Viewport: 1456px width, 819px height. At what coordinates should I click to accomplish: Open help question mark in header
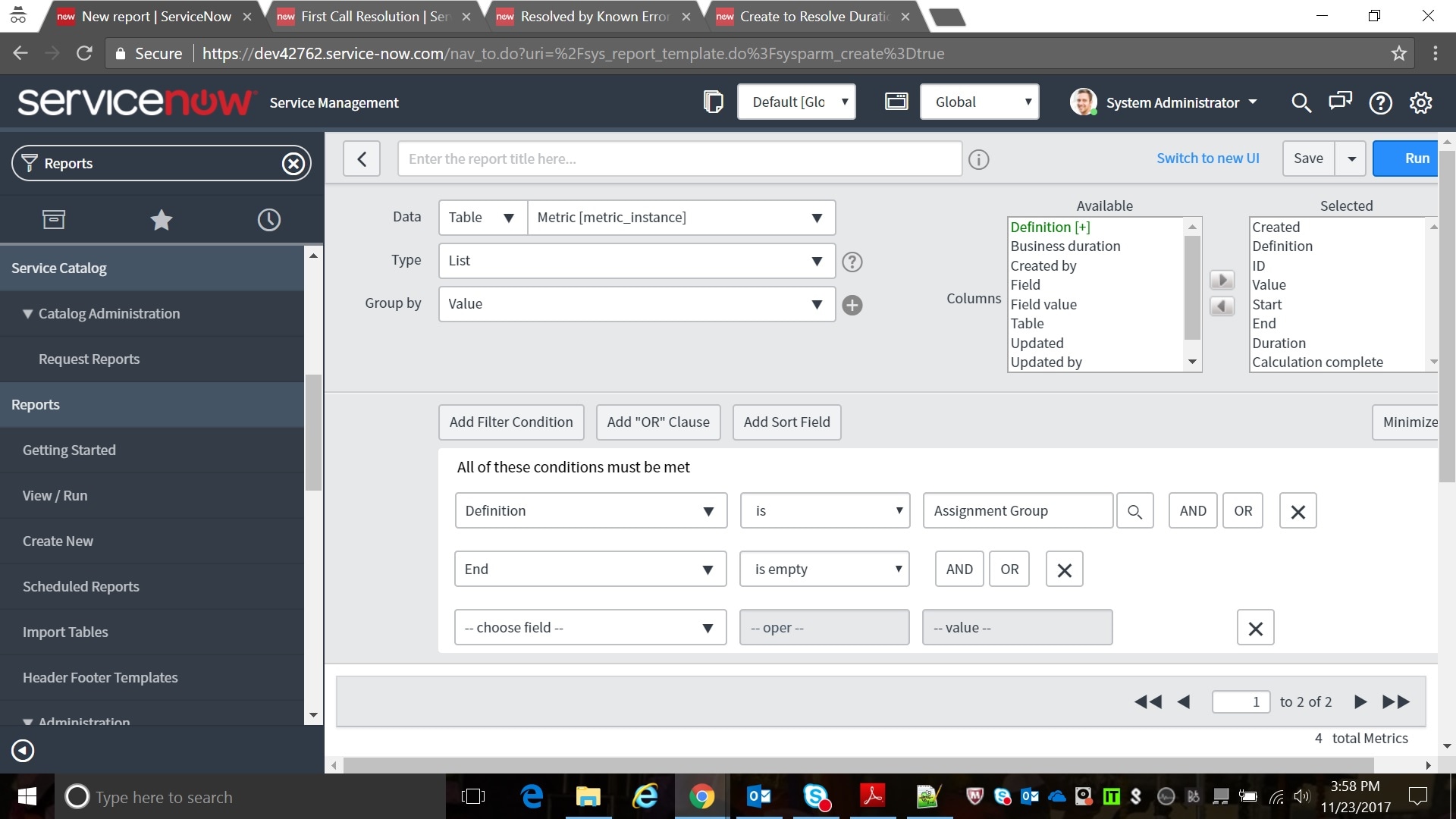click(1380, 102)
